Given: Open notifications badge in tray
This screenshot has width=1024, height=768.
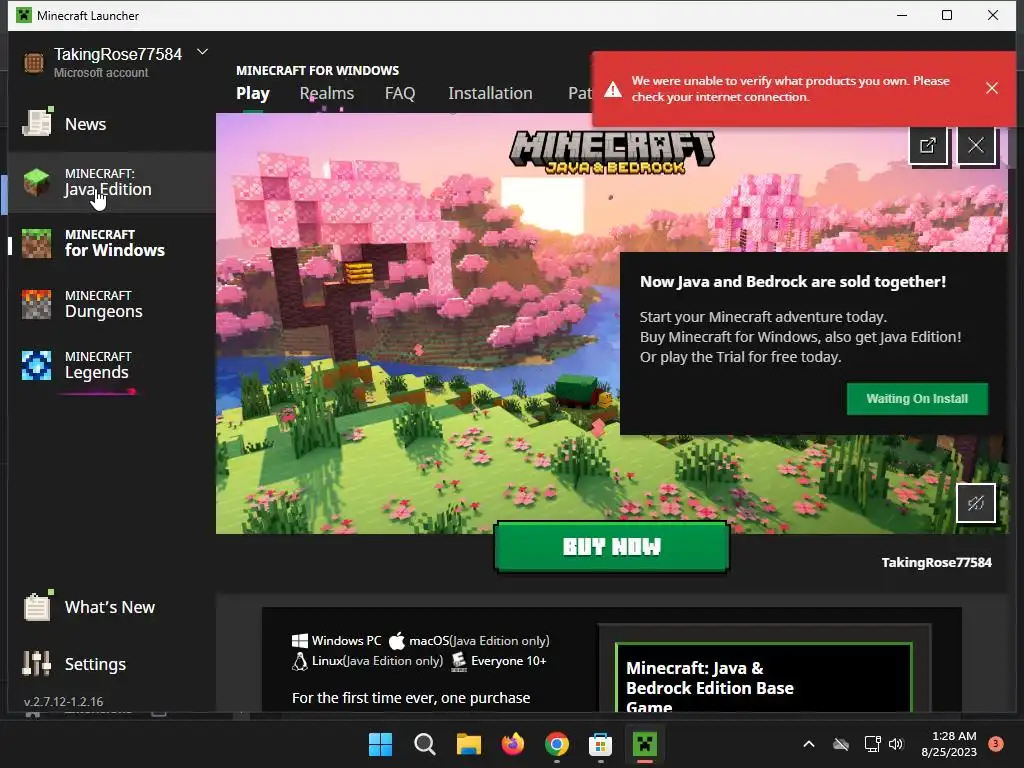Looking at the screenshot, I should tap(995, 744).
